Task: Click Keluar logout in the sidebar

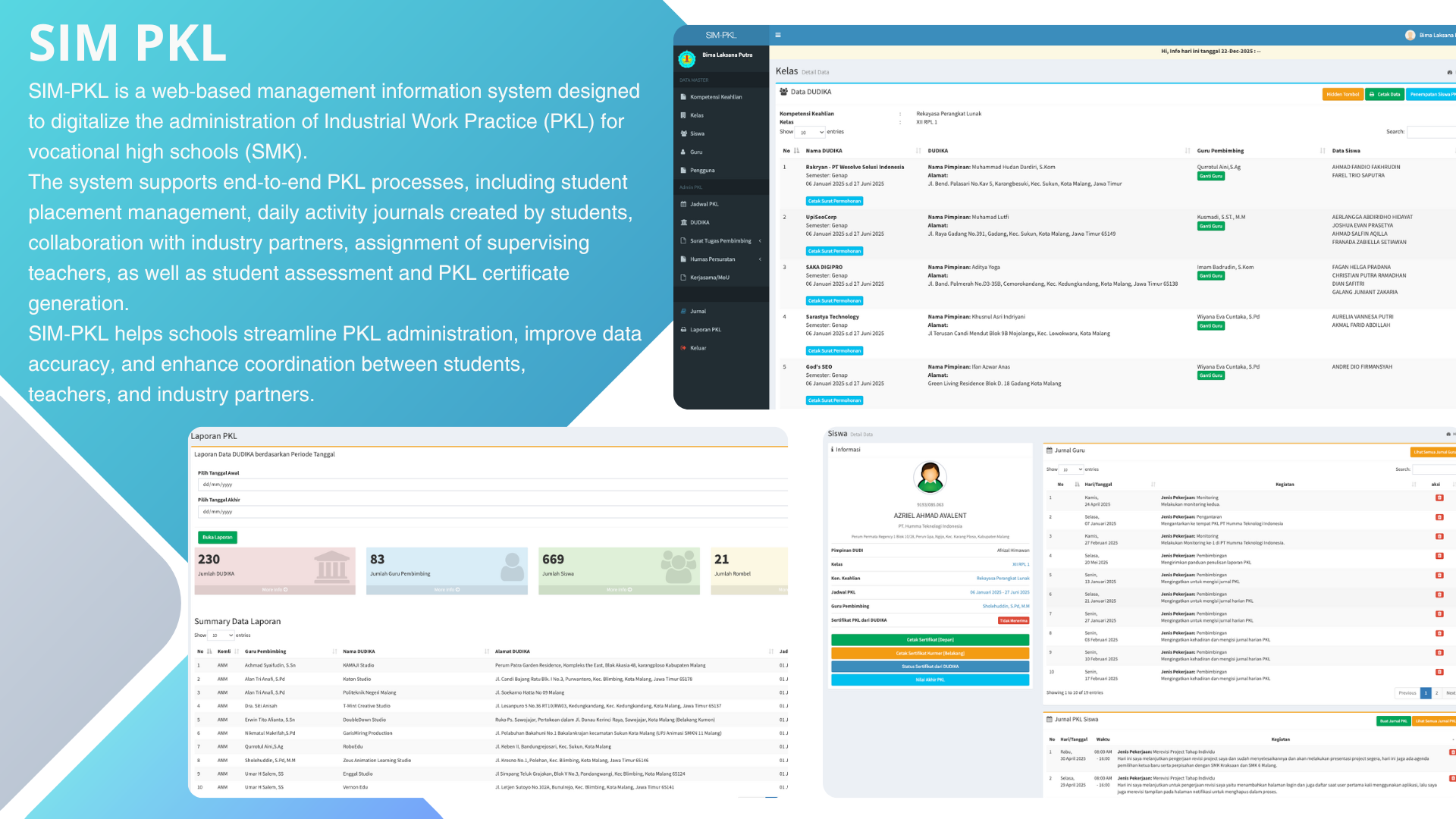Action: point(698,348)
